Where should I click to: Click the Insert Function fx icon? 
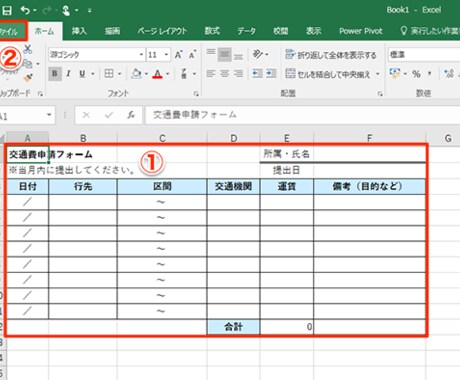tap(131, 115)
